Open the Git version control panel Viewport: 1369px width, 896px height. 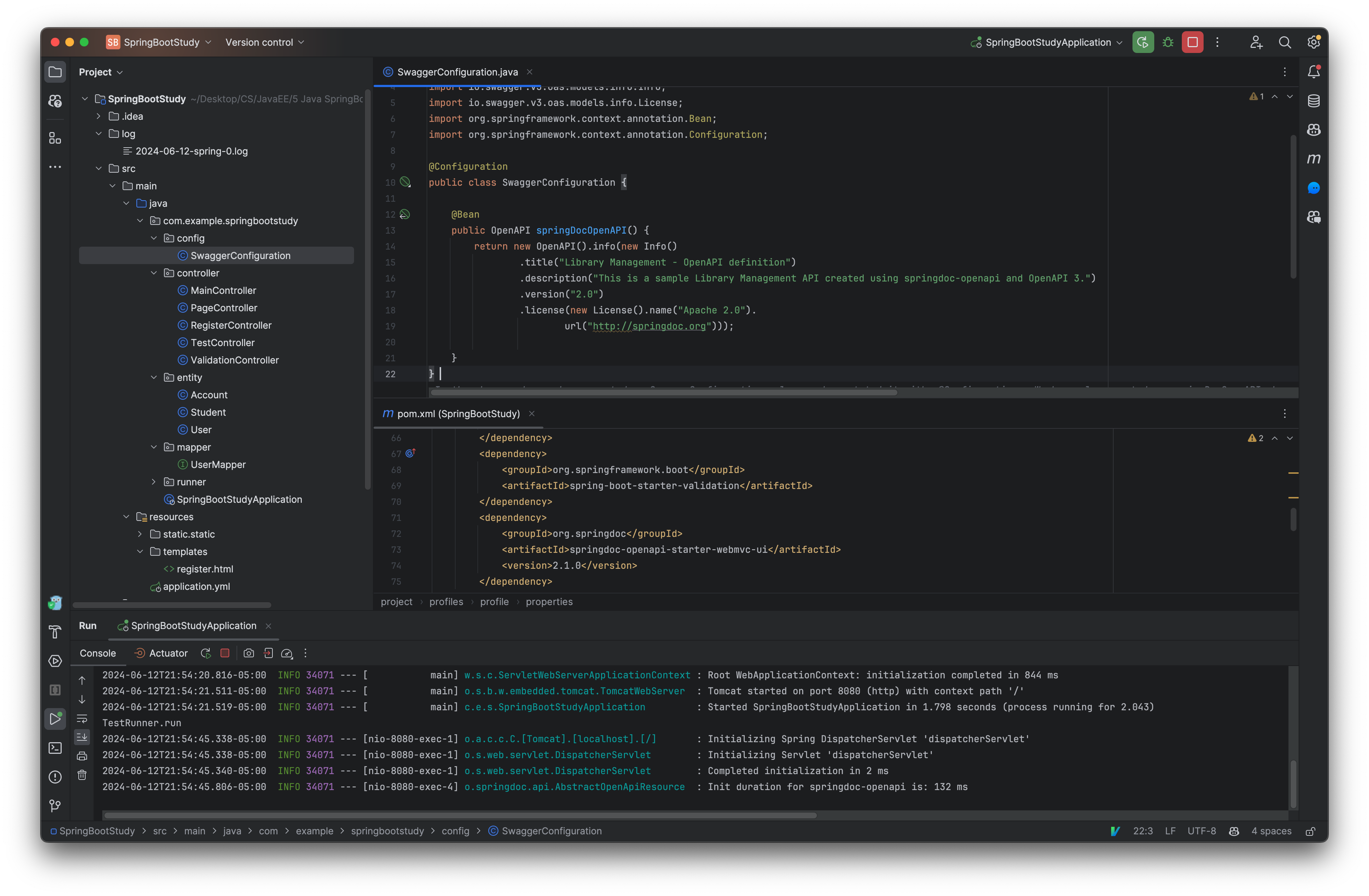coord(55,806)
